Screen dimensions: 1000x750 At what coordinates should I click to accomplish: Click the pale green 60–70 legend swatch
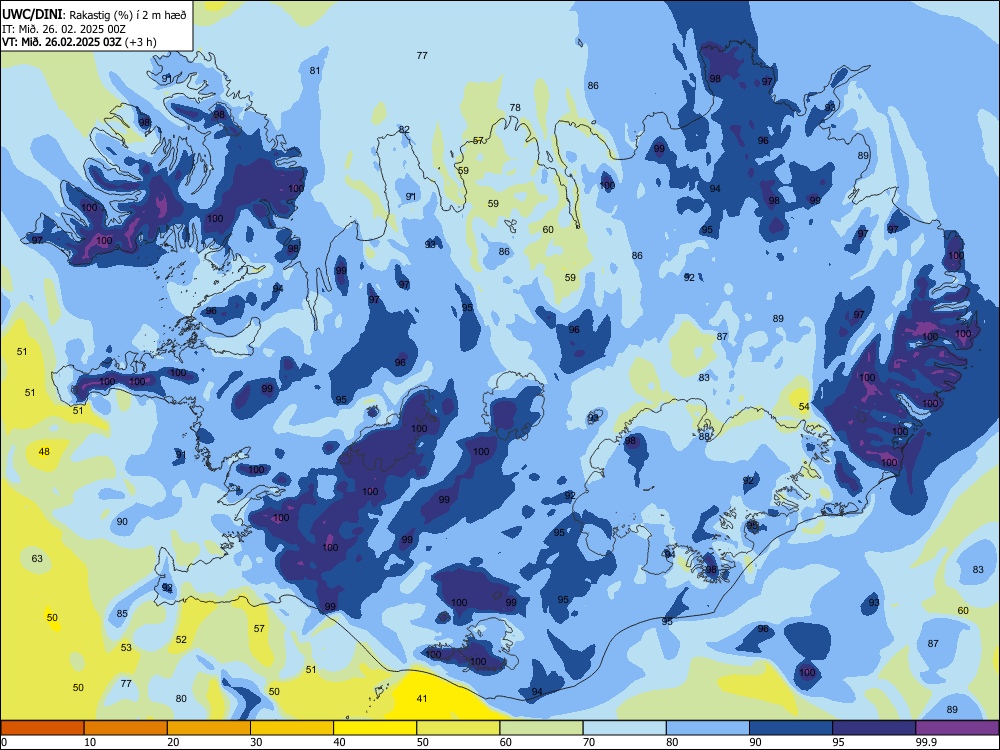coord(541,728)
